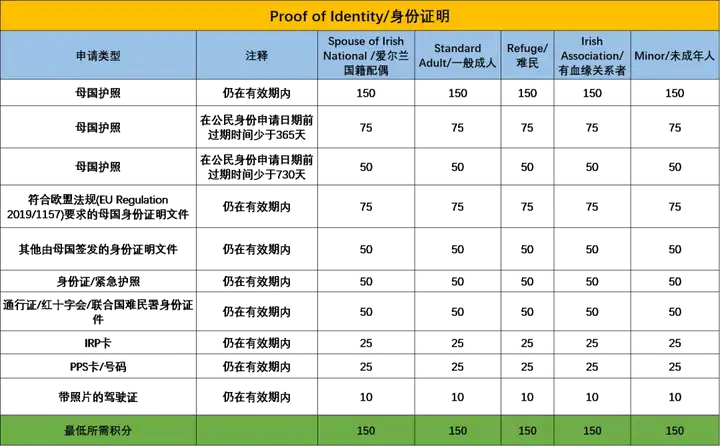Click '仍在有效期内' in the 其他由母国签发 row

(x=257, y=249)
